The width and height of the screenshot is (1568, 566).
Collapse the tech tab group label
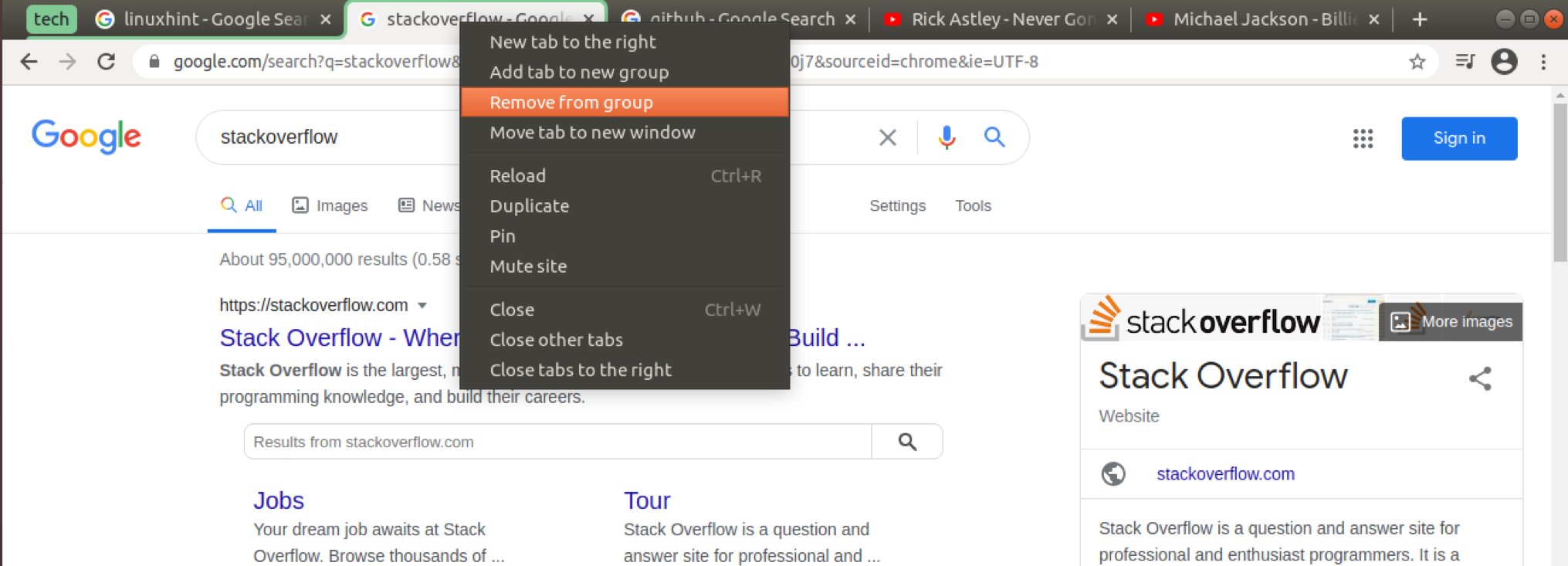click(x=51, y=19)
